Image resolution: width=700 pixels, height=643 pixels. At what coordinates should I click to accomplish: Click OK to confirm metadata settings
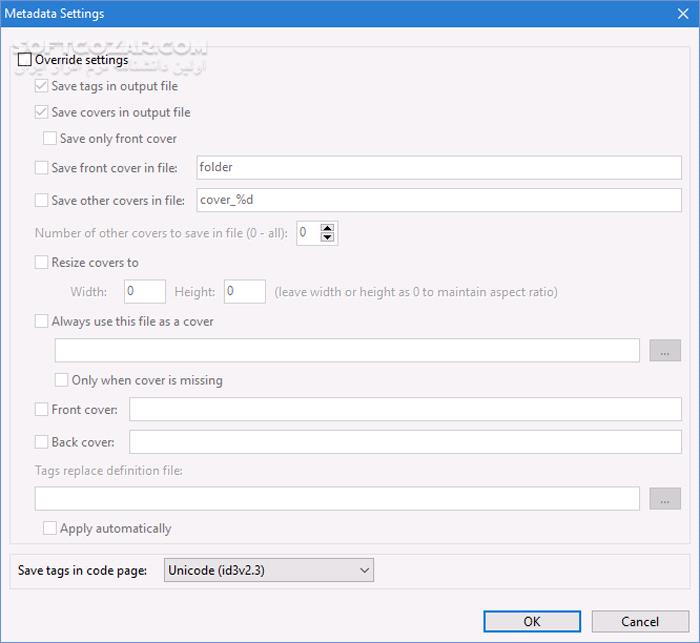531,621
